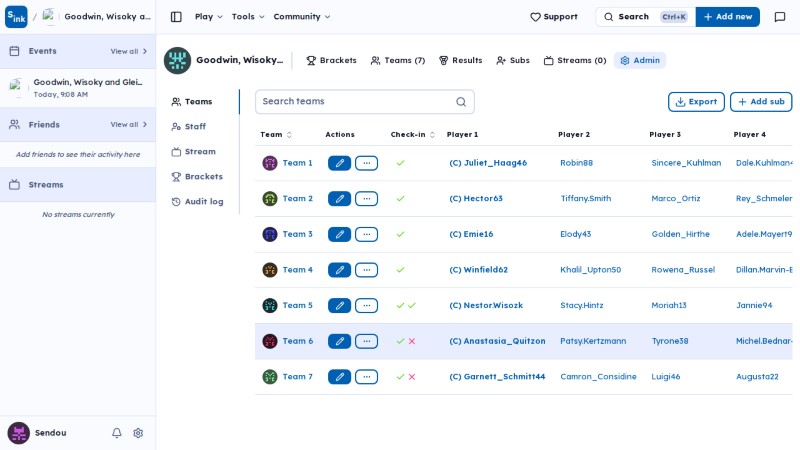Click Sendou user avatar
The image size is (800, 450).
click(18, 433)
